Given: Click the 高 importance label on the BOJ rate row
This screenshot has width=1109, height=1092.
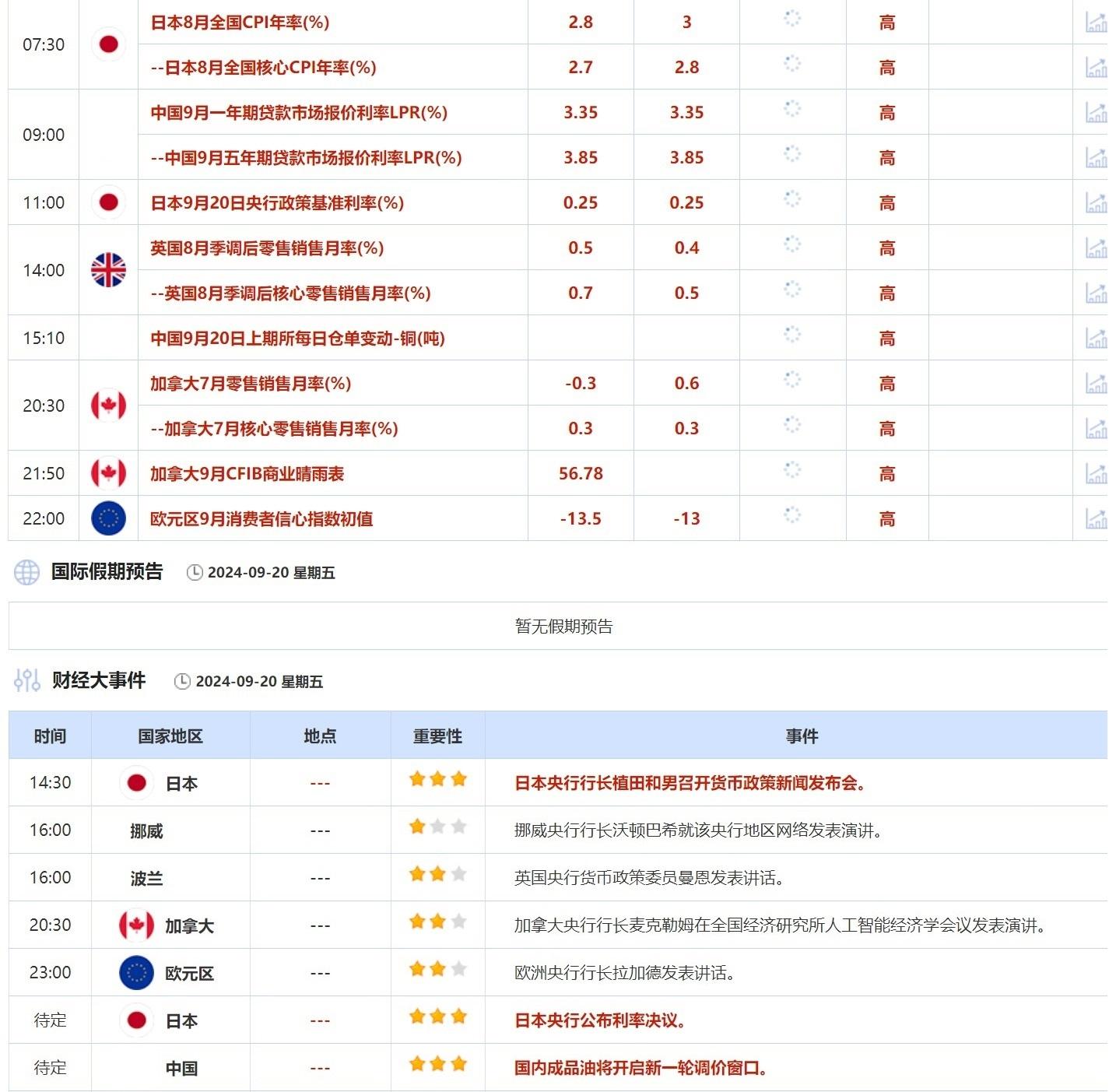Looking at the screenshot, I should tap(885, 202).
